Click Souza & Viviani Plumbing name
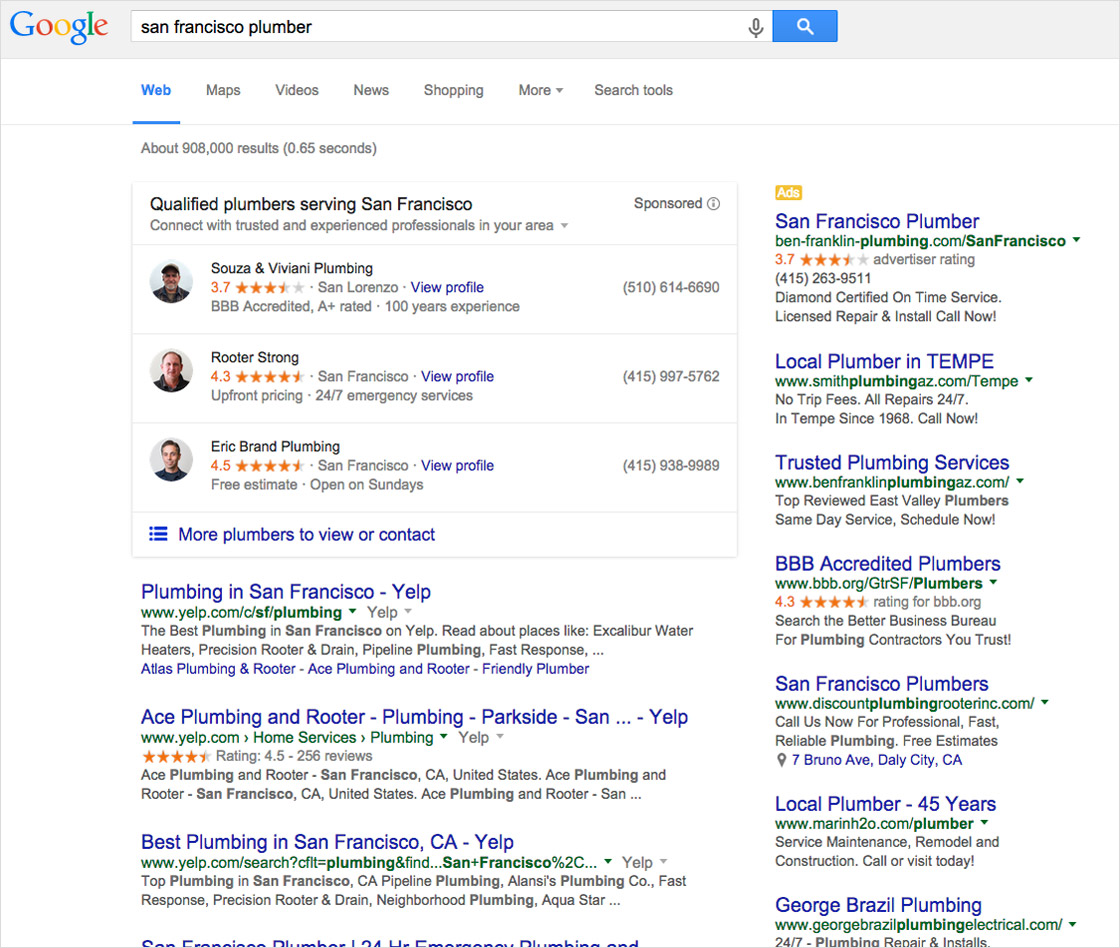The height and width of the screenshot is (948, 1120). point(291,268)
